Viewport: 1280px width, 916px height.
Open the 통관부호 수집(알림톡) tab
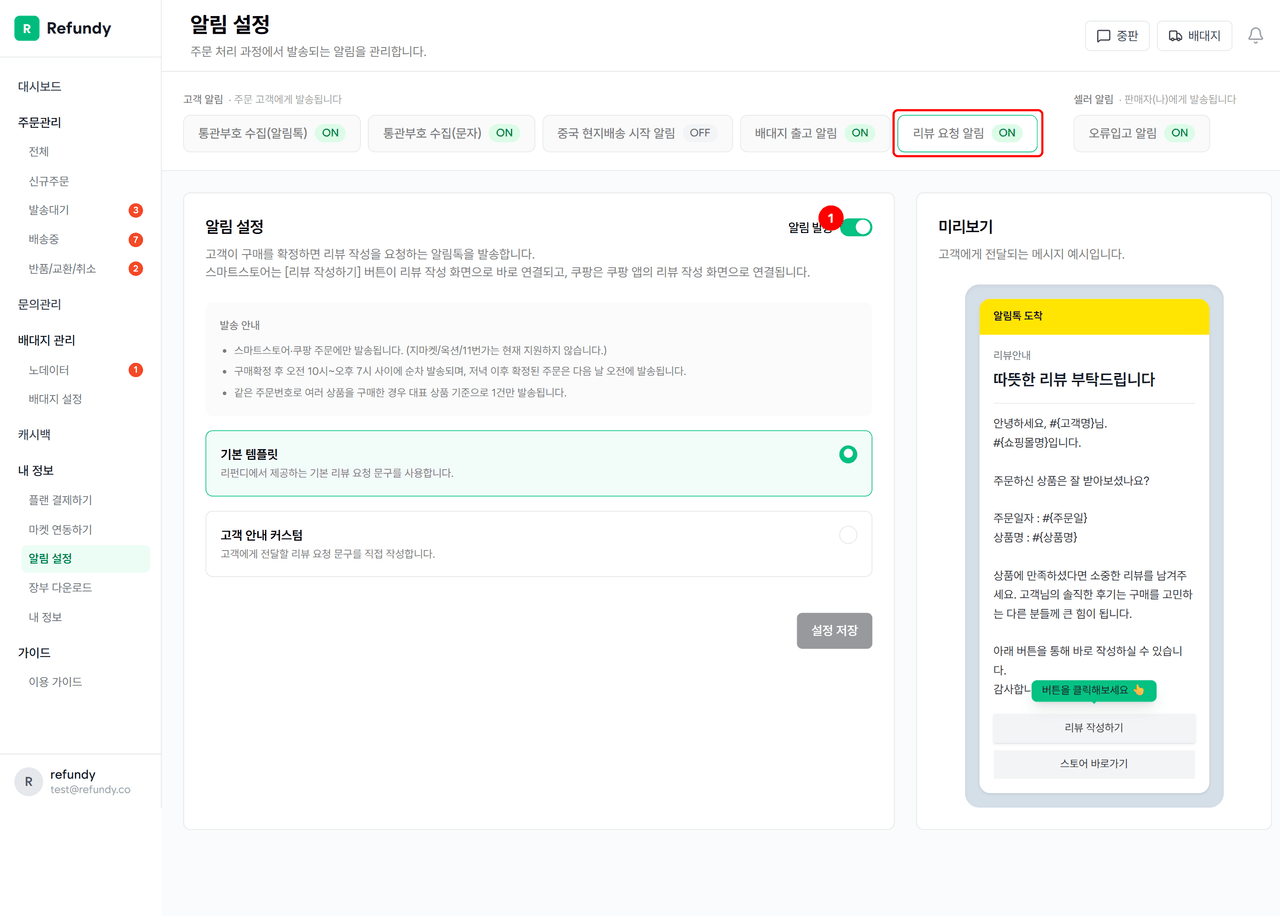(x=272, y=133)
